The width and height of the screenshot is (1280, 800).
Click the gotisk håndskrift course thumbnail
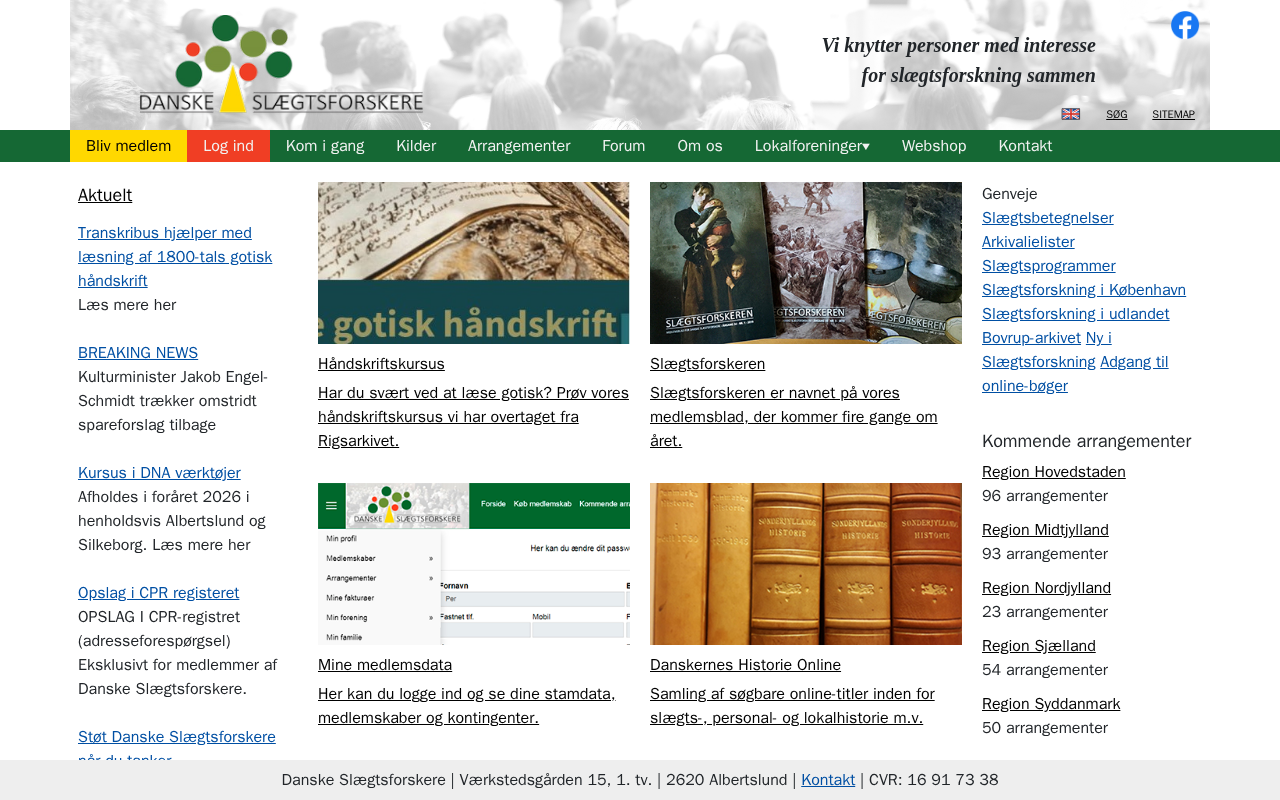[x=474, y=263]
